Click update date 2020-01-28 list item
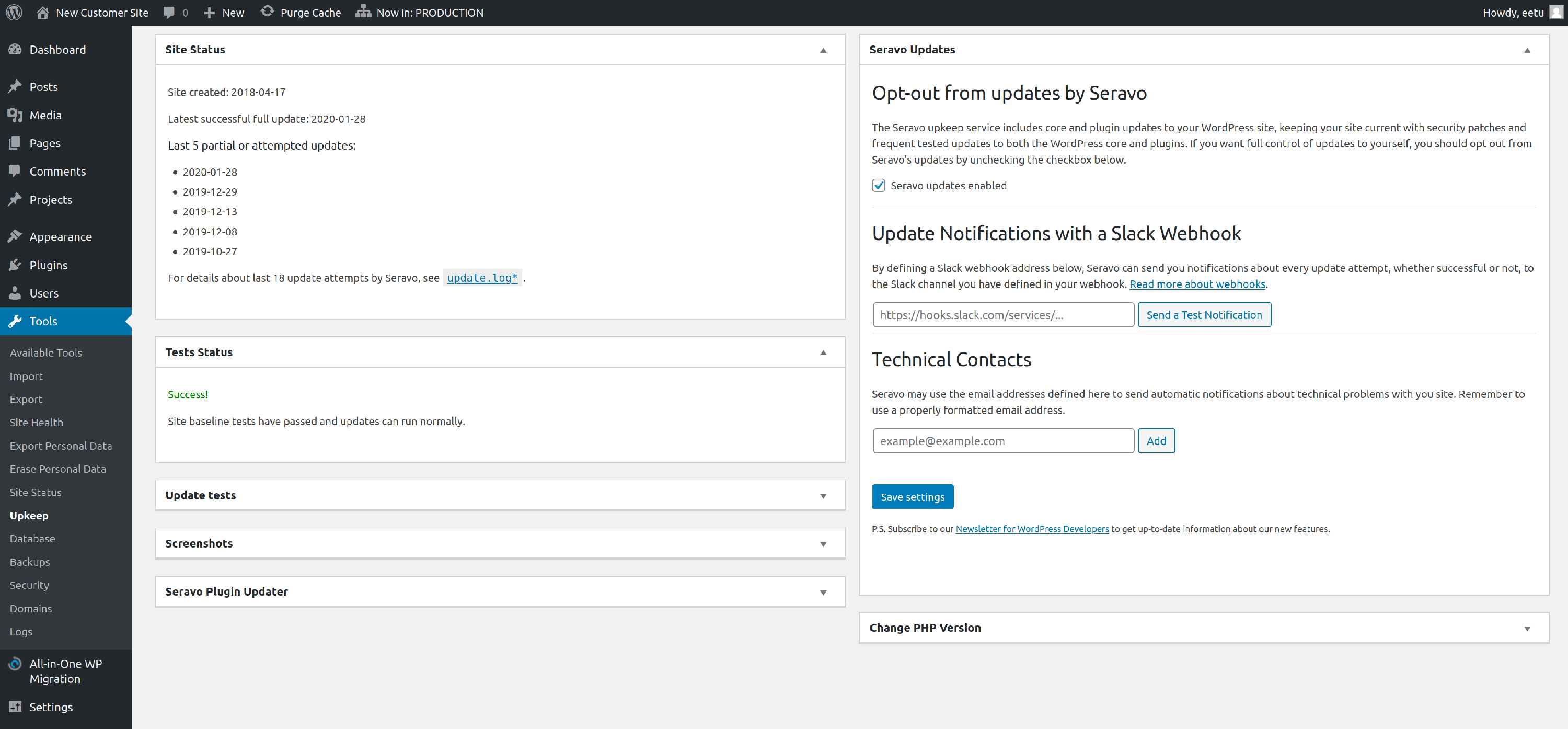This screenshot has height=729, width=1568. coord(210,173)
